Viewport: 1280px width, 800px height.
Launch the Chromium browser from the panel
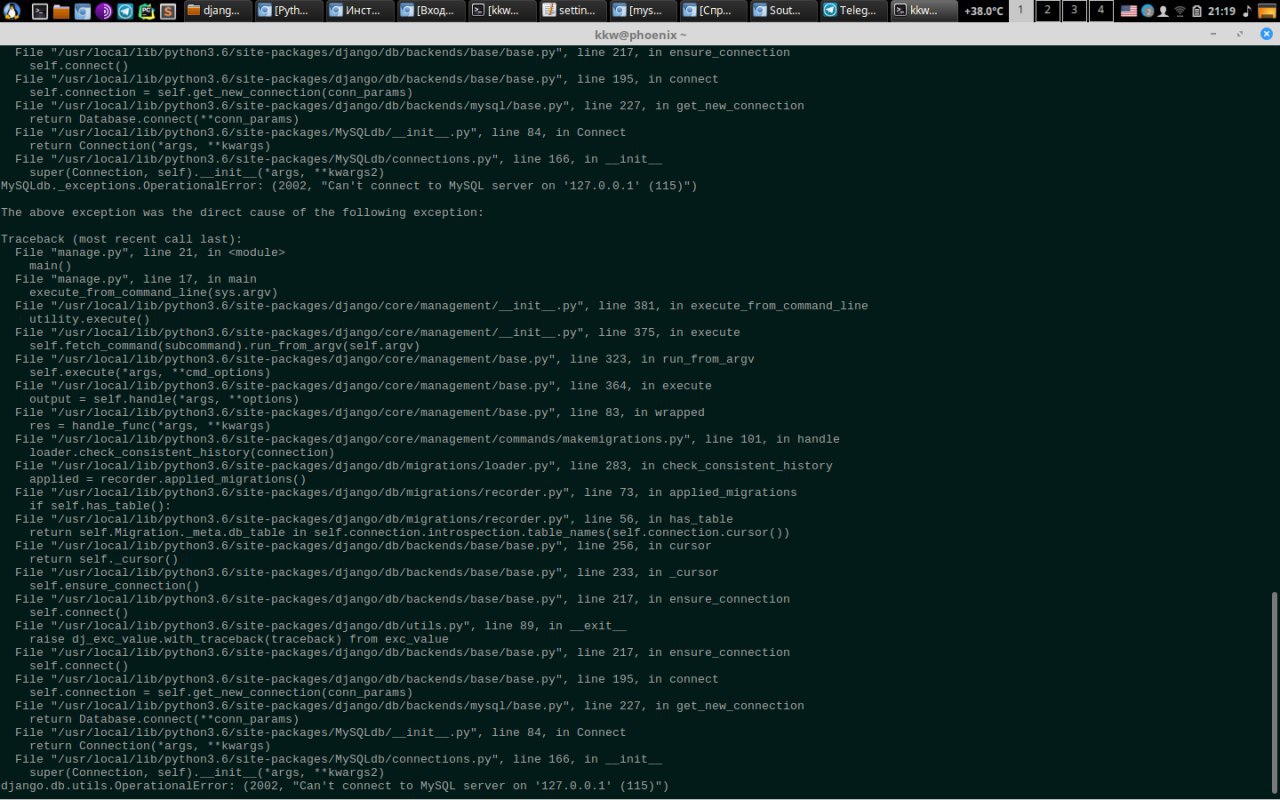point(82,11)
